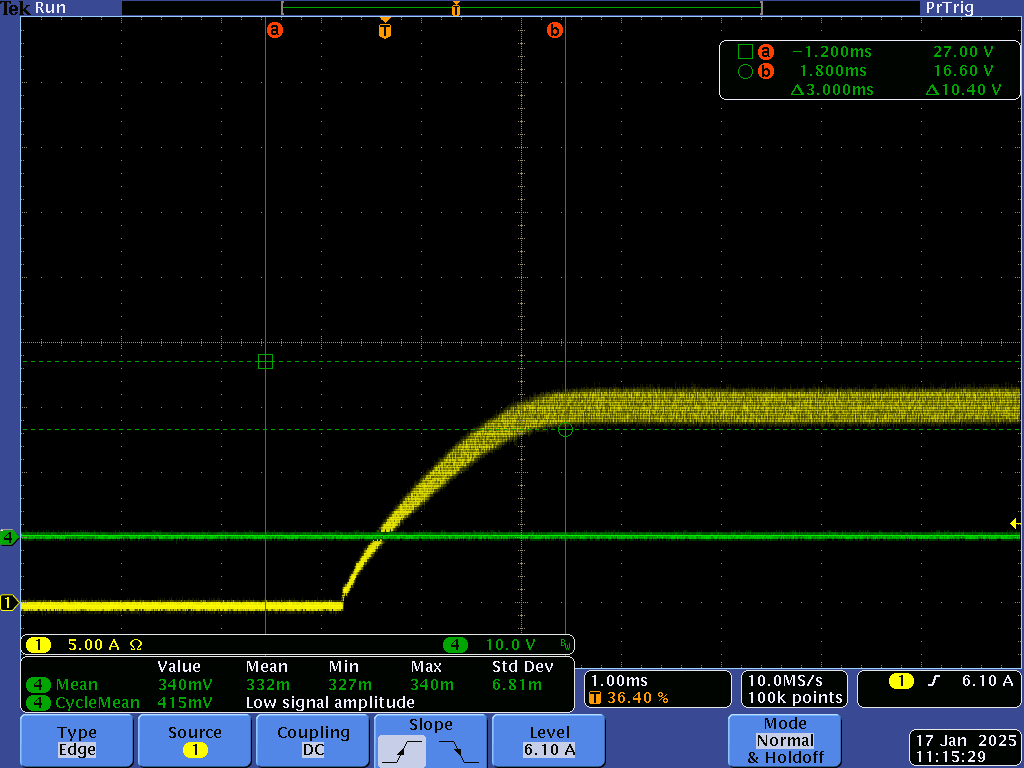The width and height of the screenshot is (1024, 768).
Task: Click the trigger position 36.40 % readout
Action: pos(629,697)
